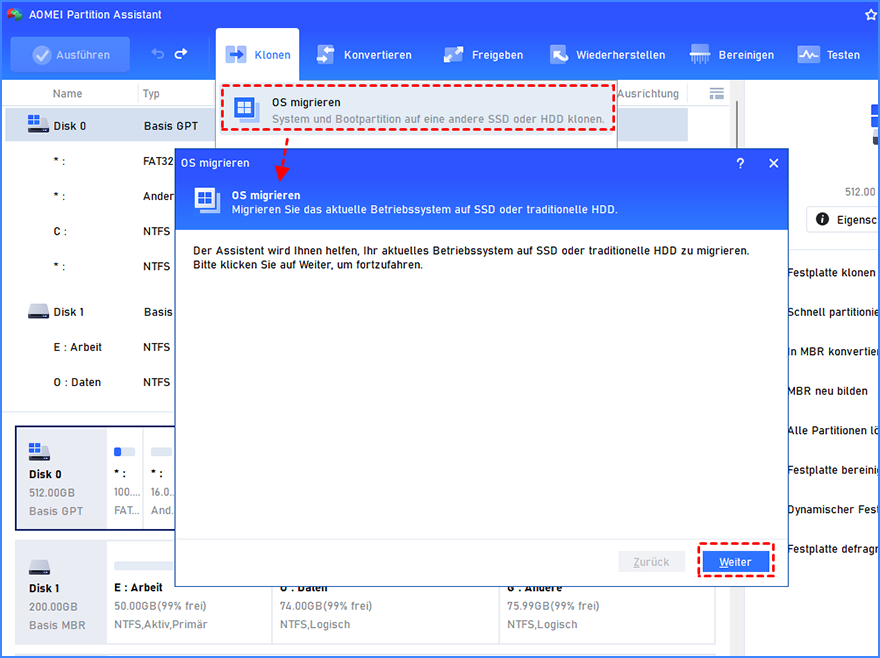Click the Wiederherstellen icon
Image resolution: width=880 pixels, height=658 pixels.
tap(558, 54)
